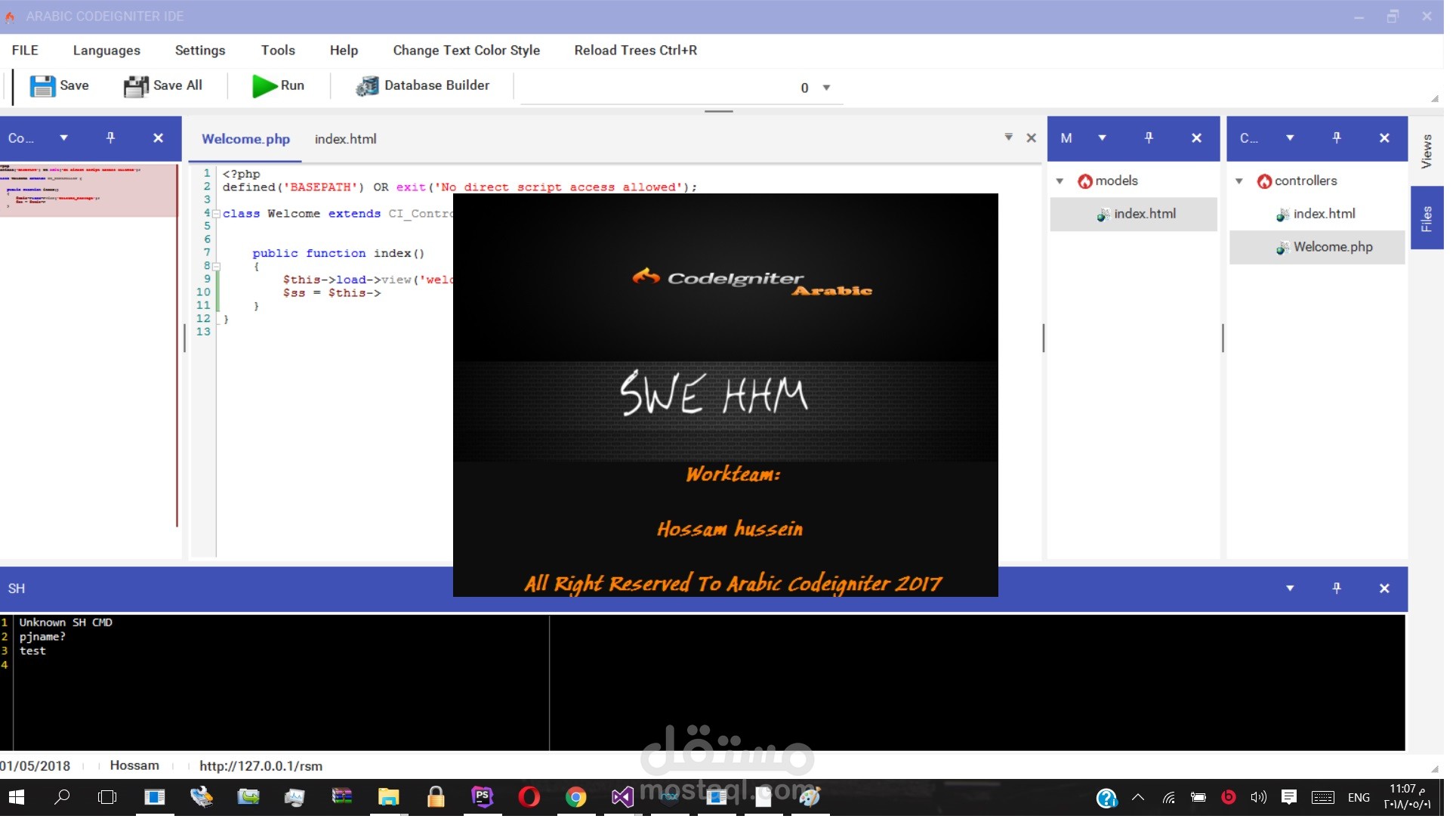The height and width of the screenshot is (822, 1456).
Task: Open index.html under the models tree
Action: 1144,214
